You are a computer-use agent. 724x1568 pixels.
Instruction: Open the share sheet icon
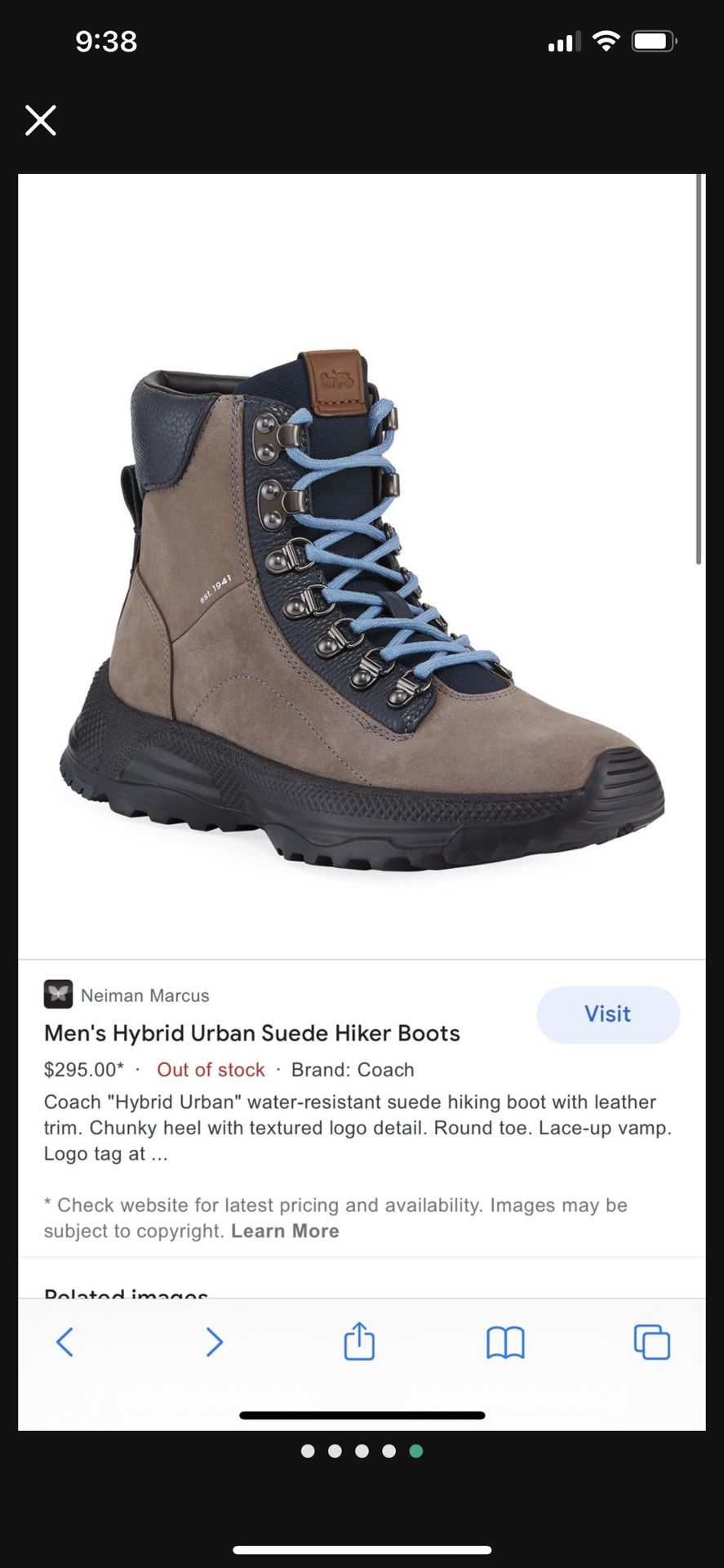[359, 1340]
